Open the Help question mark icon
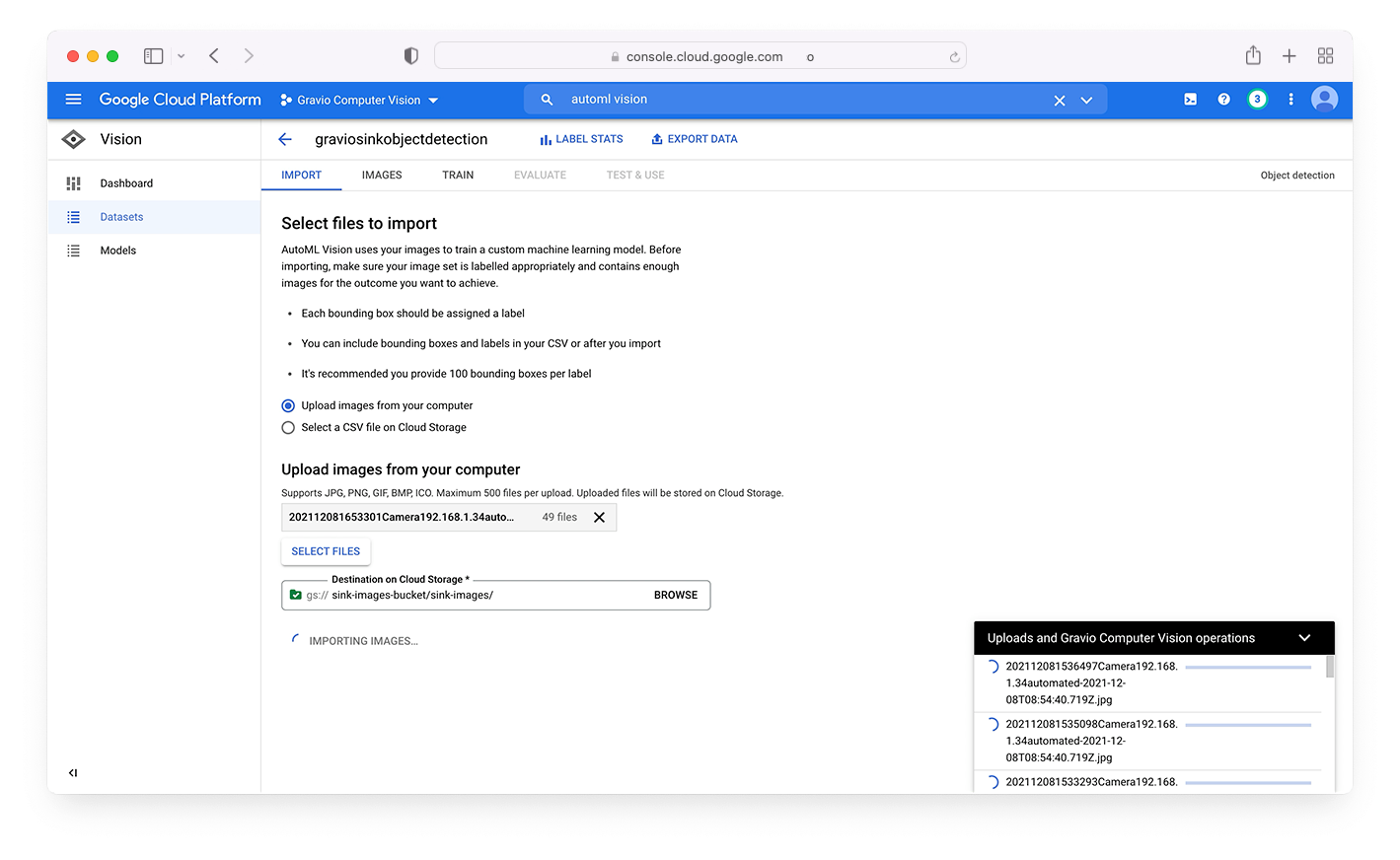The image size is (1400, 860). pos(1224,100)
